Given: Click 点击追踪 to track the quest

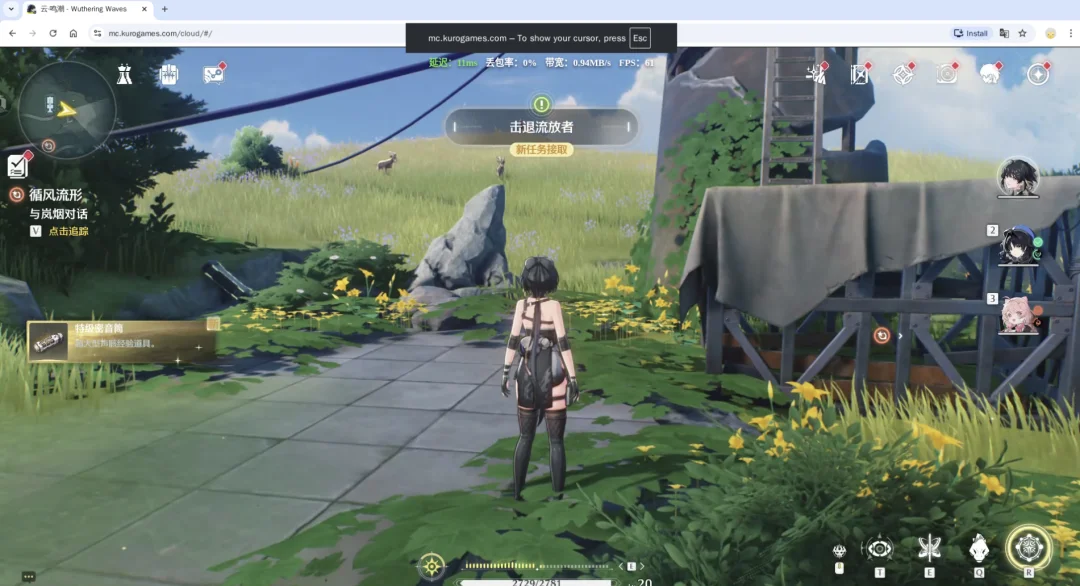Looking at the screenshot, I should pyautogui.click(x=68, y=231).
